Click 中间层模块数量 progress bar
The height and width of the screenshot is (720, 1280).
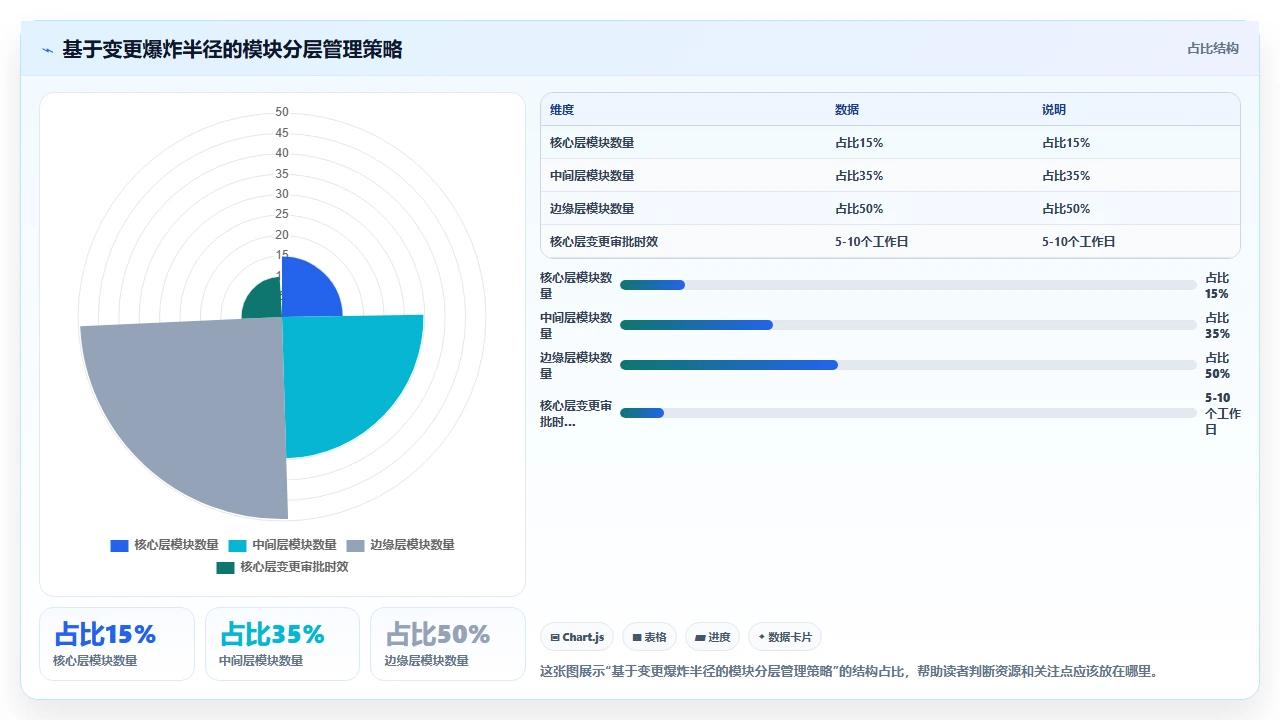908,325
